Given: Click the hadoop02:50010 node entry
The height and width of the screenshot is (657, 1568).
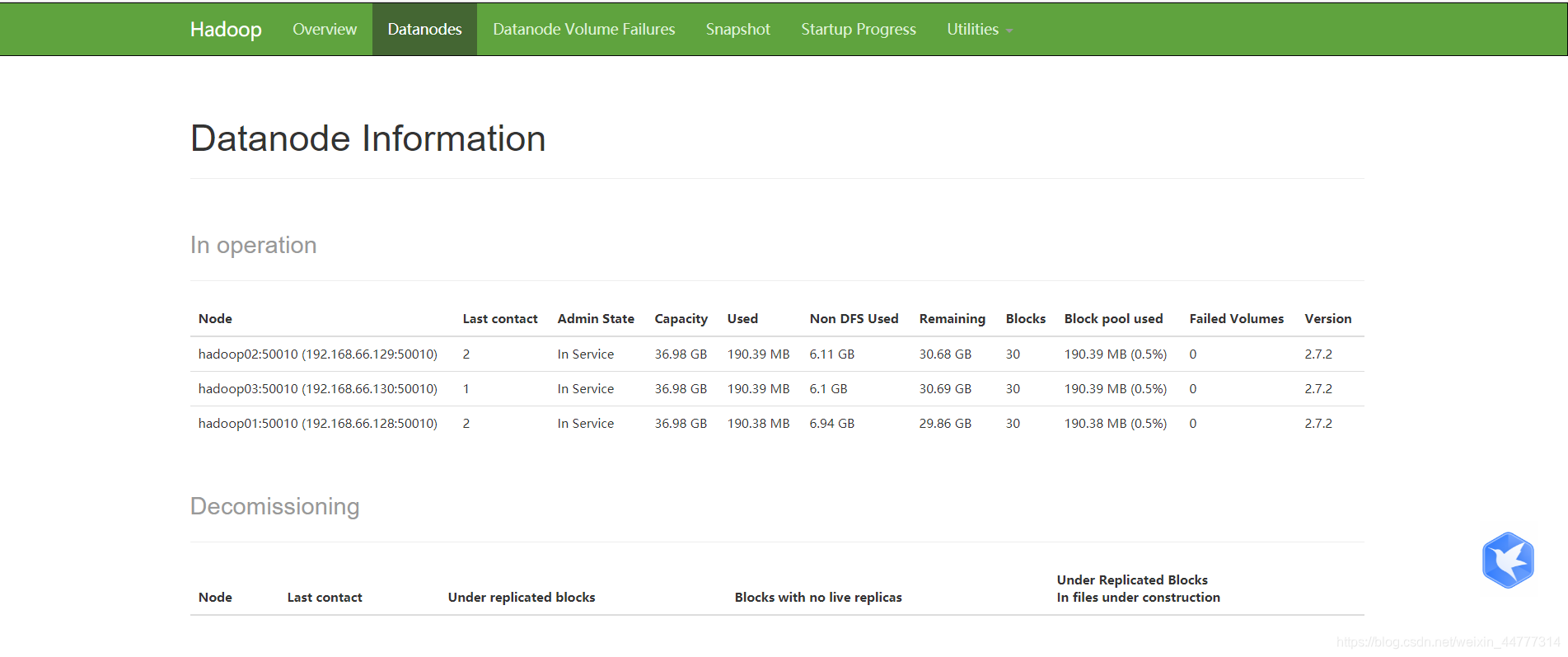Looking at the screenshot, I should point(318,354).
